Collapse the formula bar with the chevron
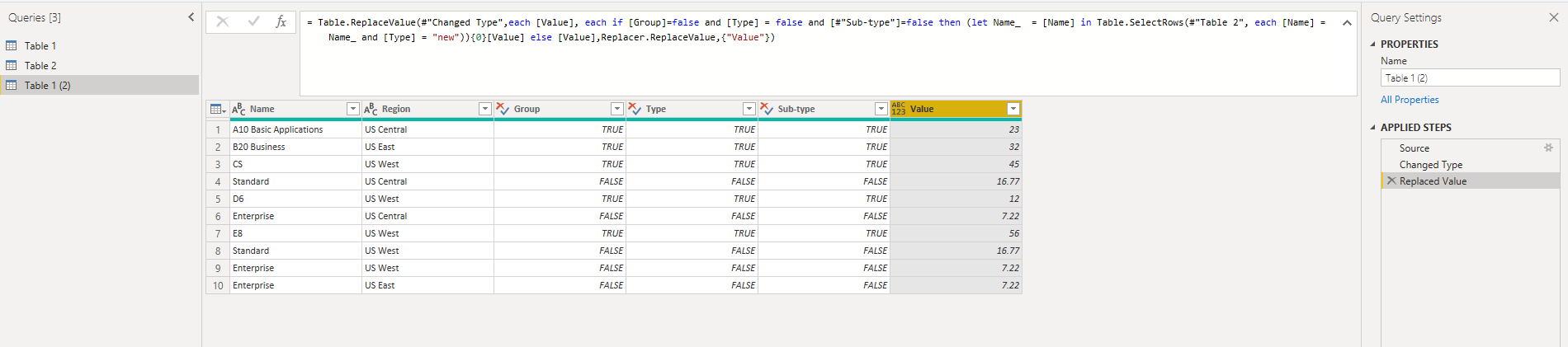 [1347, 22]
